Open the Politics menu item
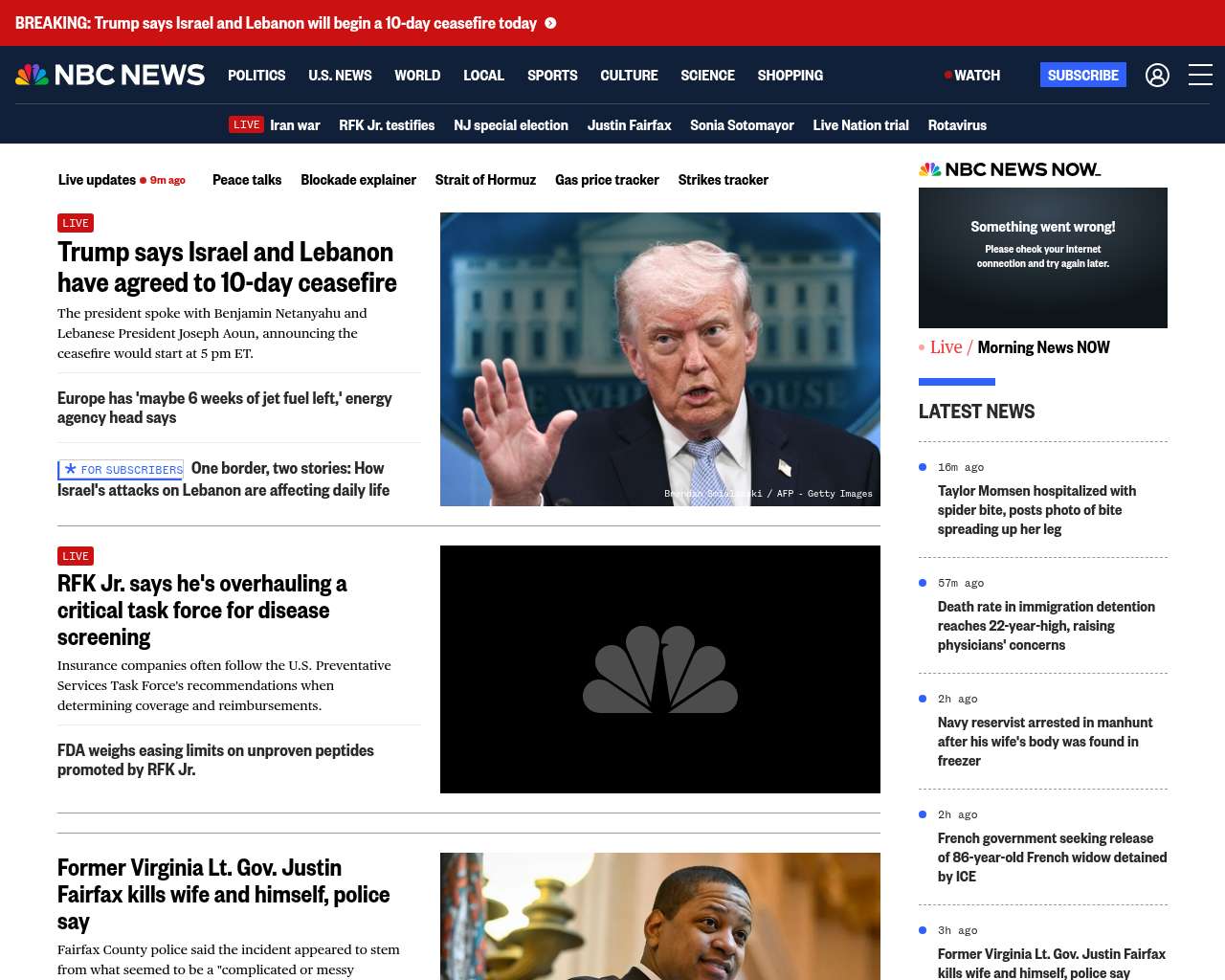 pos(256,75)
